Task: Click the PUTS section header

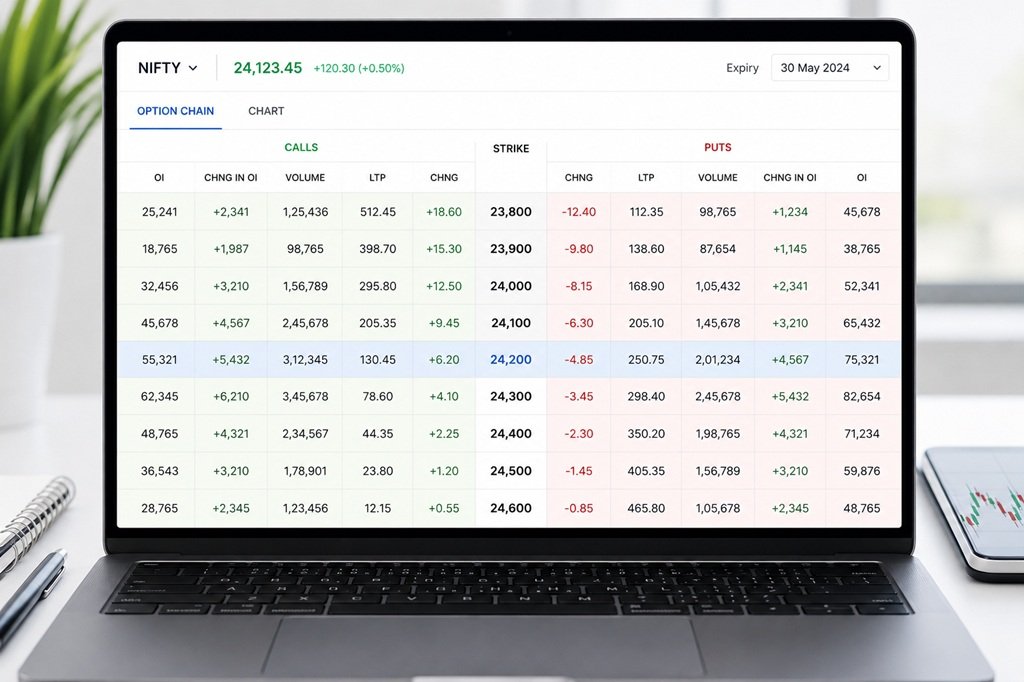Action: pos(718,148)
